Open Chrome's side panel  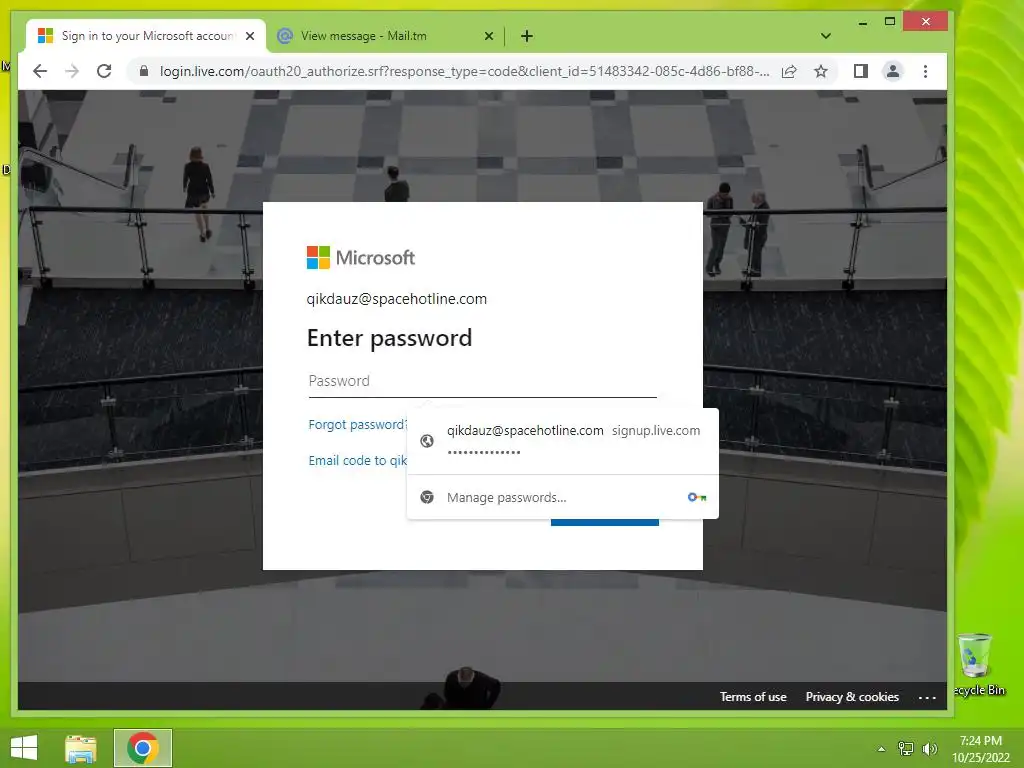pos(861,71)
